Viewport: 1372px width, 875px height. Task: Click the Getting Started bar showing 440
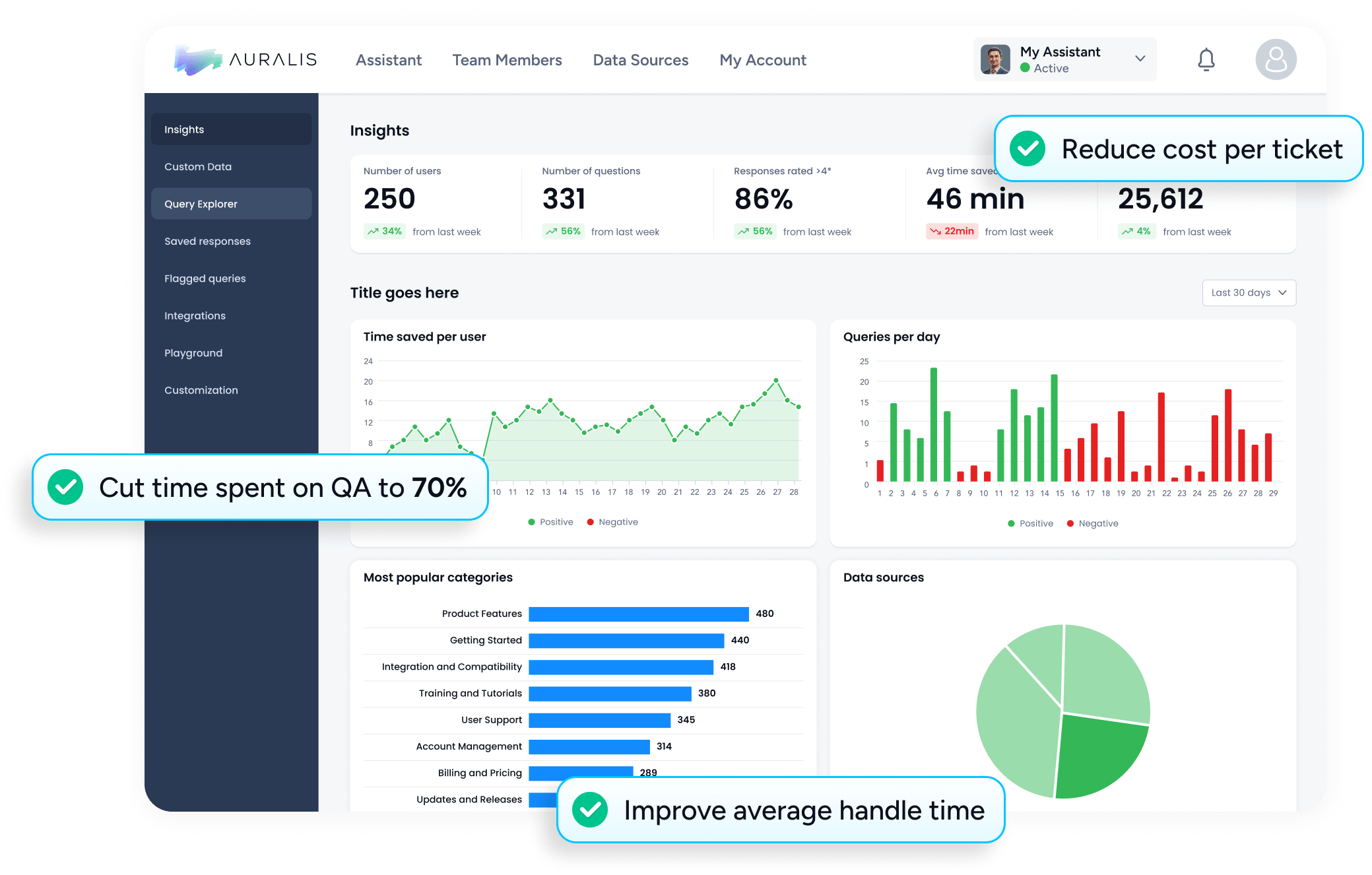[x=626, y=641]
